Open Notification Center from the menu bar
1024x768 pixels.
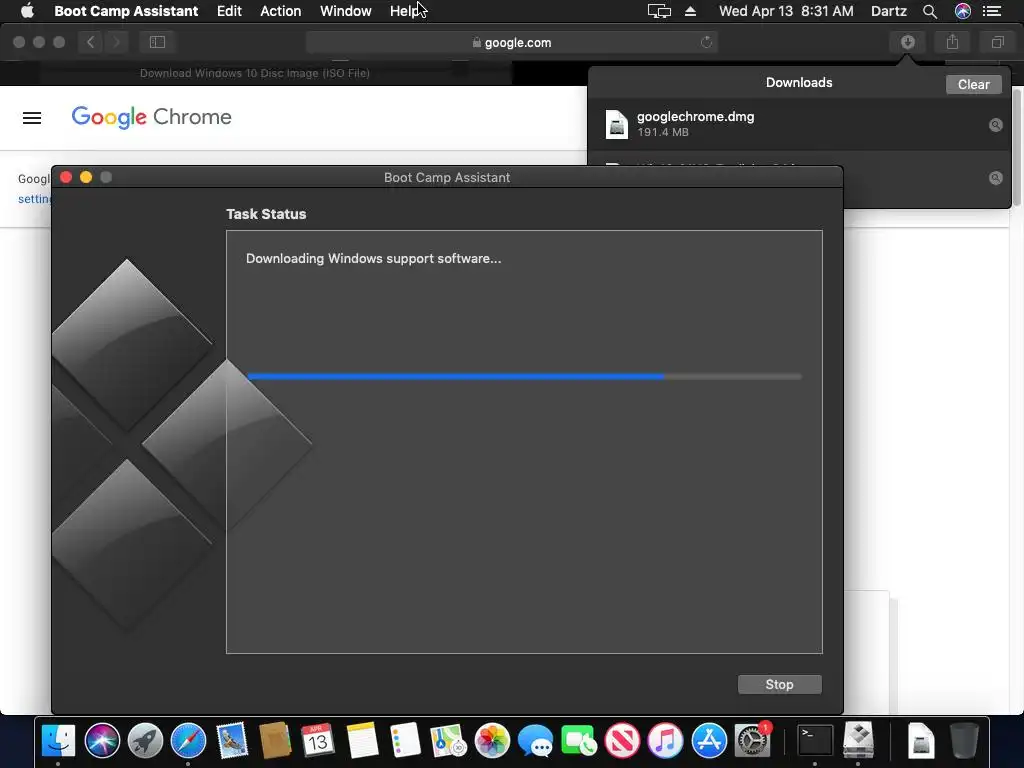pos(992,11)
